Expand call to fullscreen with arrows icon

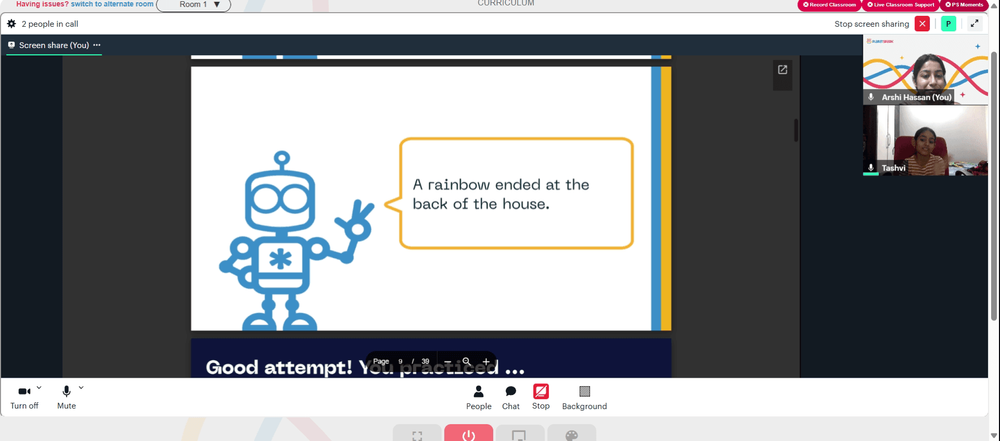(x=974, y=24)
